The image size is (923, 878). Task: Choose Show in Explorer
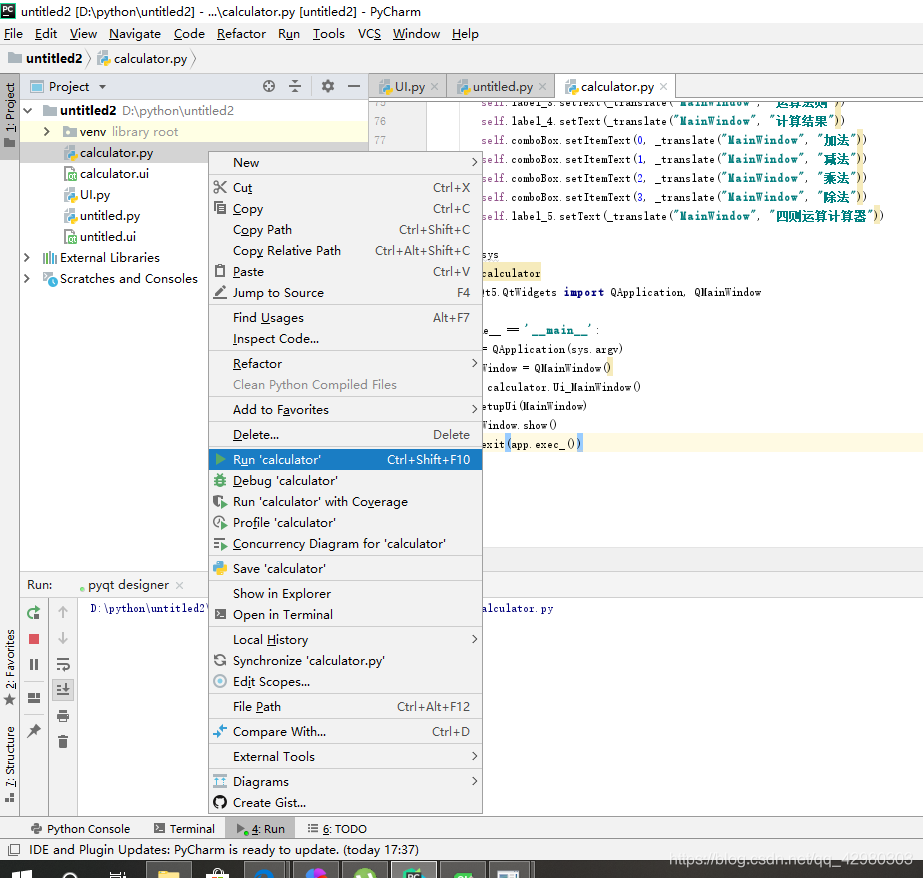[346, 593]
